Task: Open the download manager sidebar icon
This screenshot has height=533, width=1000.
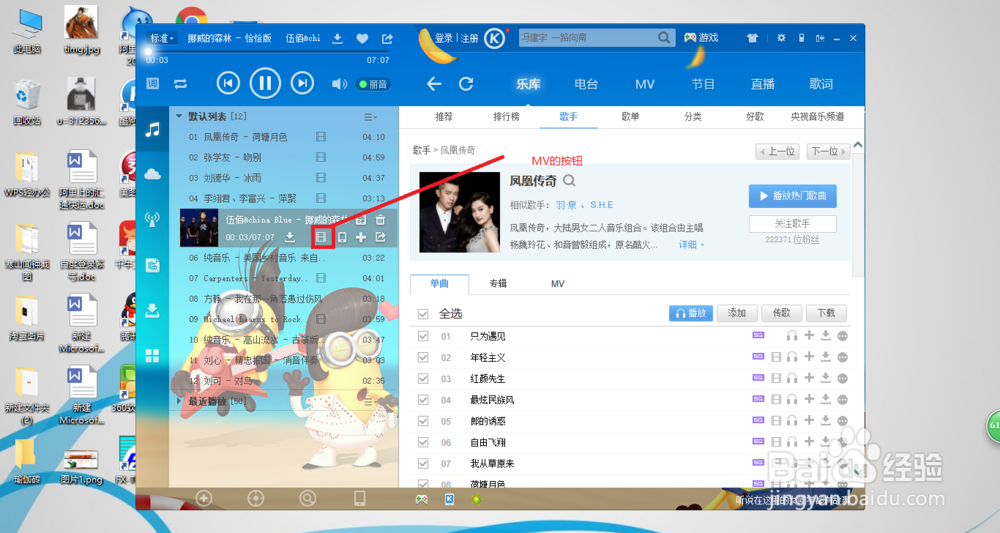Action: 152,310
